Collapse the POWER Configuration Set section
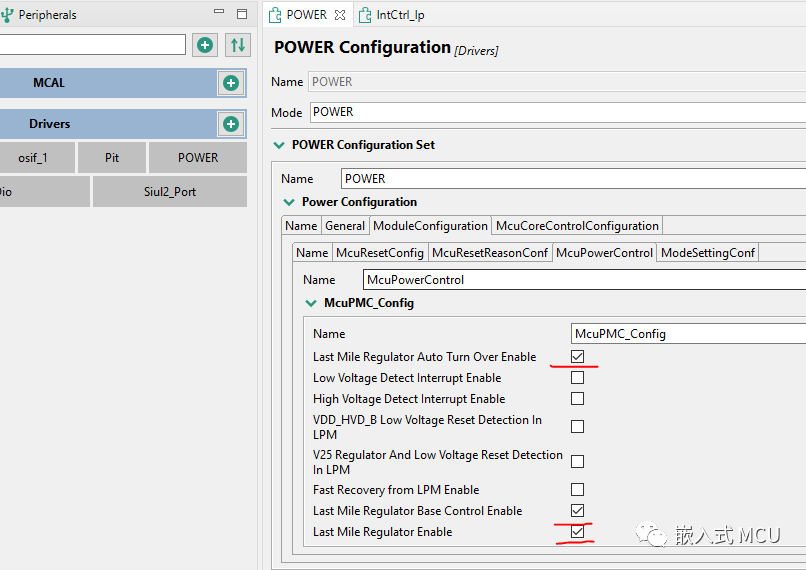The height and width of the screenshot is (570, 806). (x=279, y=145)
